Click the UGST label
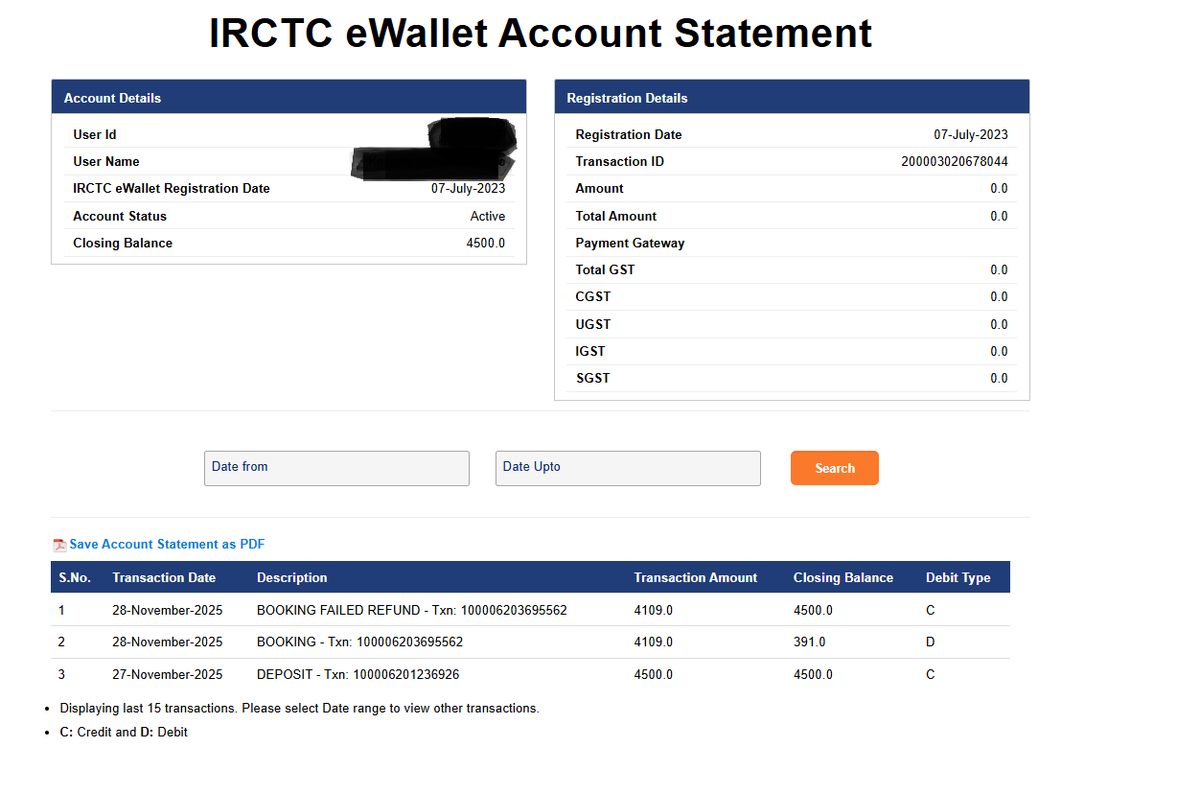 (593, 324)
